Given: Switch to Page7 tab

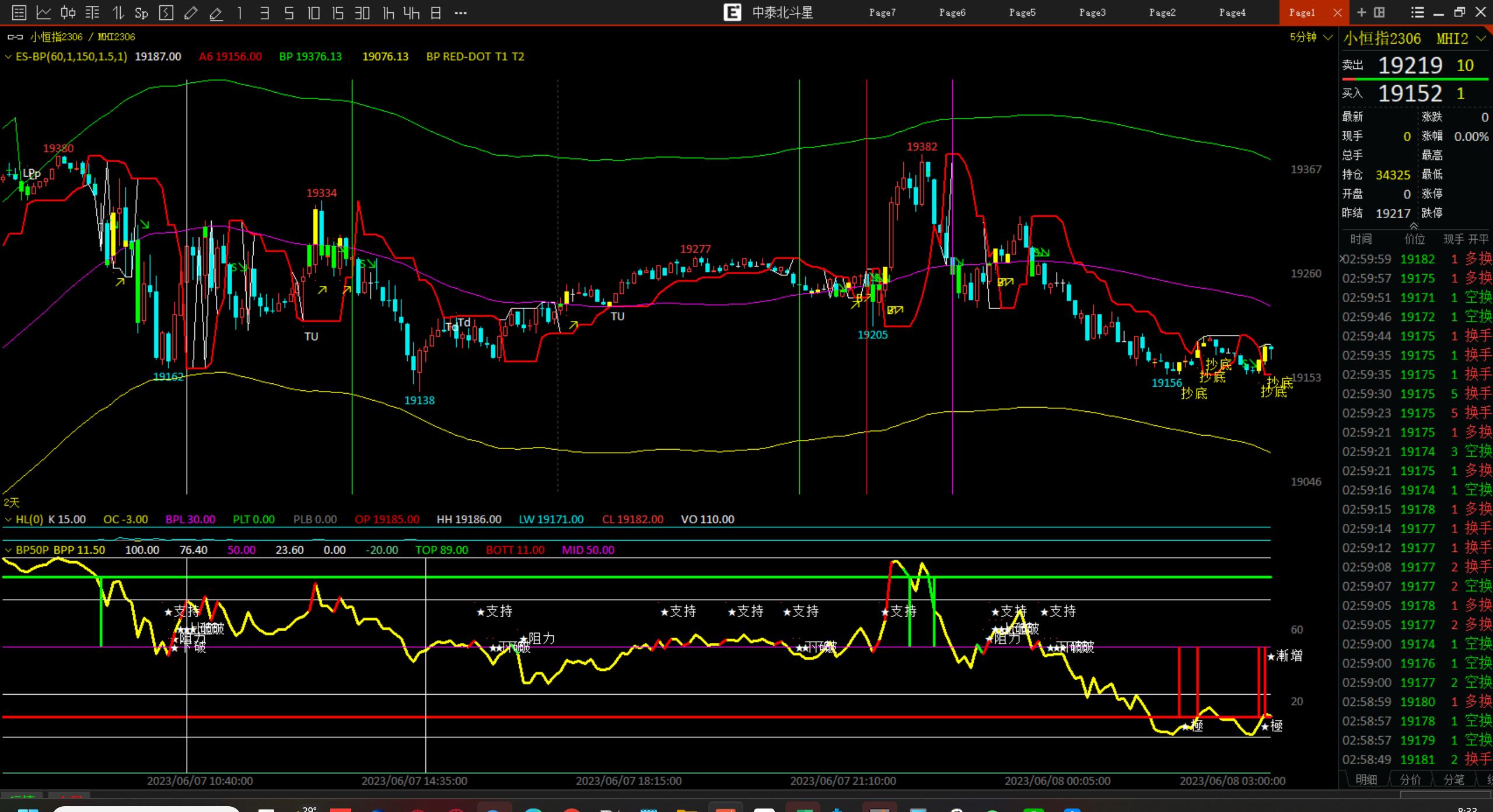Looking at the screenshot, I should click(x=882, y=12).
